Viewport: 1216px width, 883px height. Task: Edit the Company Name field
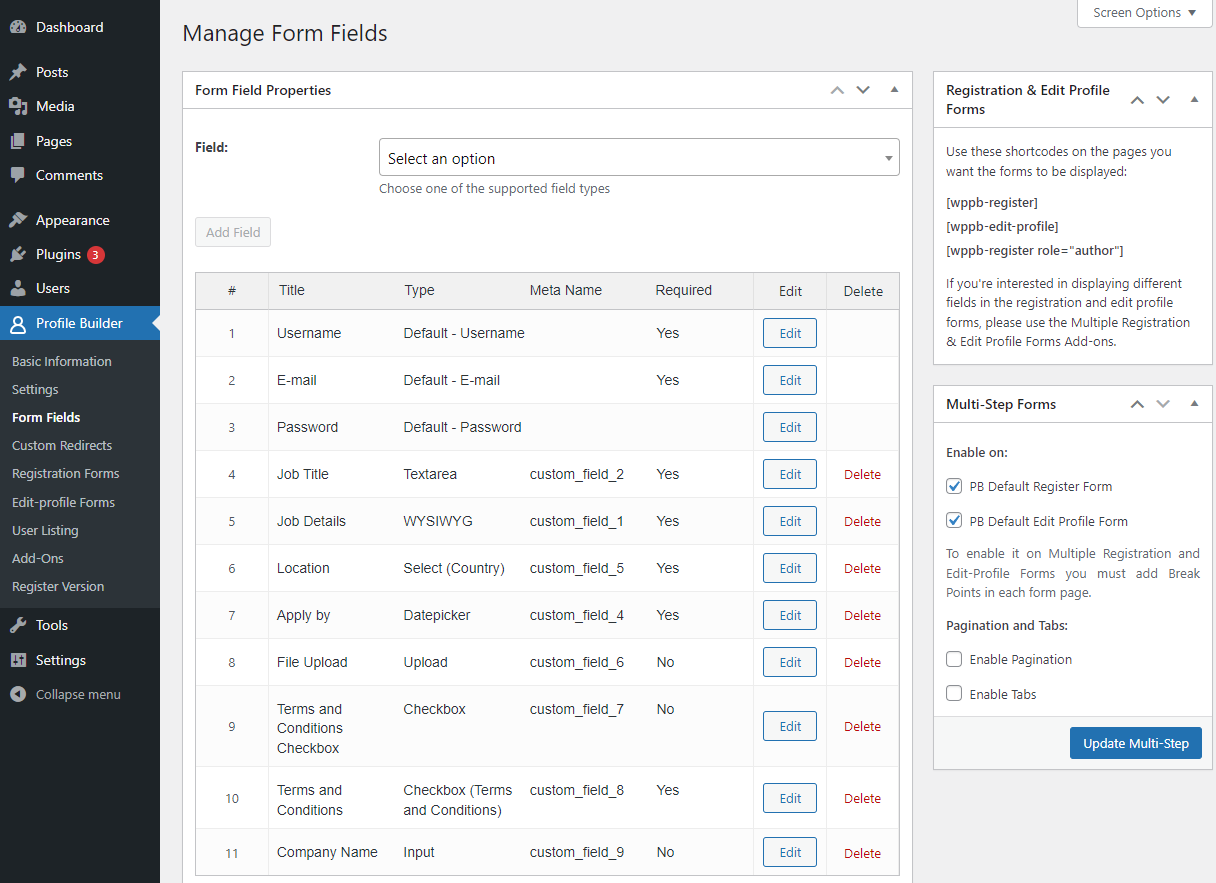(790, 853)
